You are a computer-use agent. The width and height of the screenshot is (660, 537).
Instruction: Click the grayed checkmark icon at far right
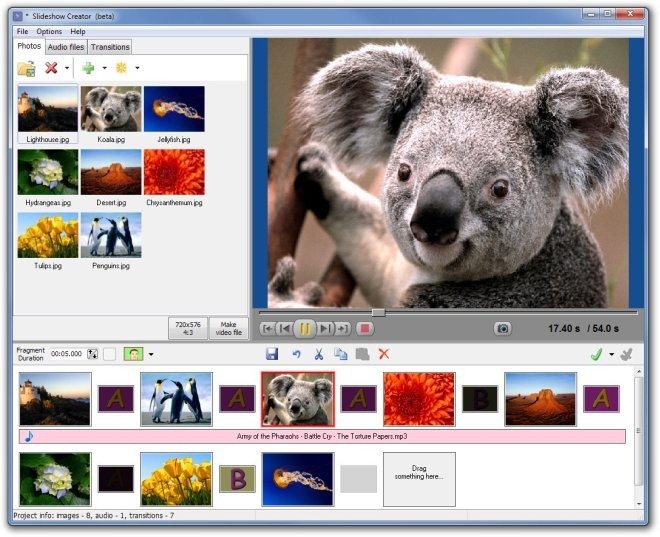tap(626, 354)
